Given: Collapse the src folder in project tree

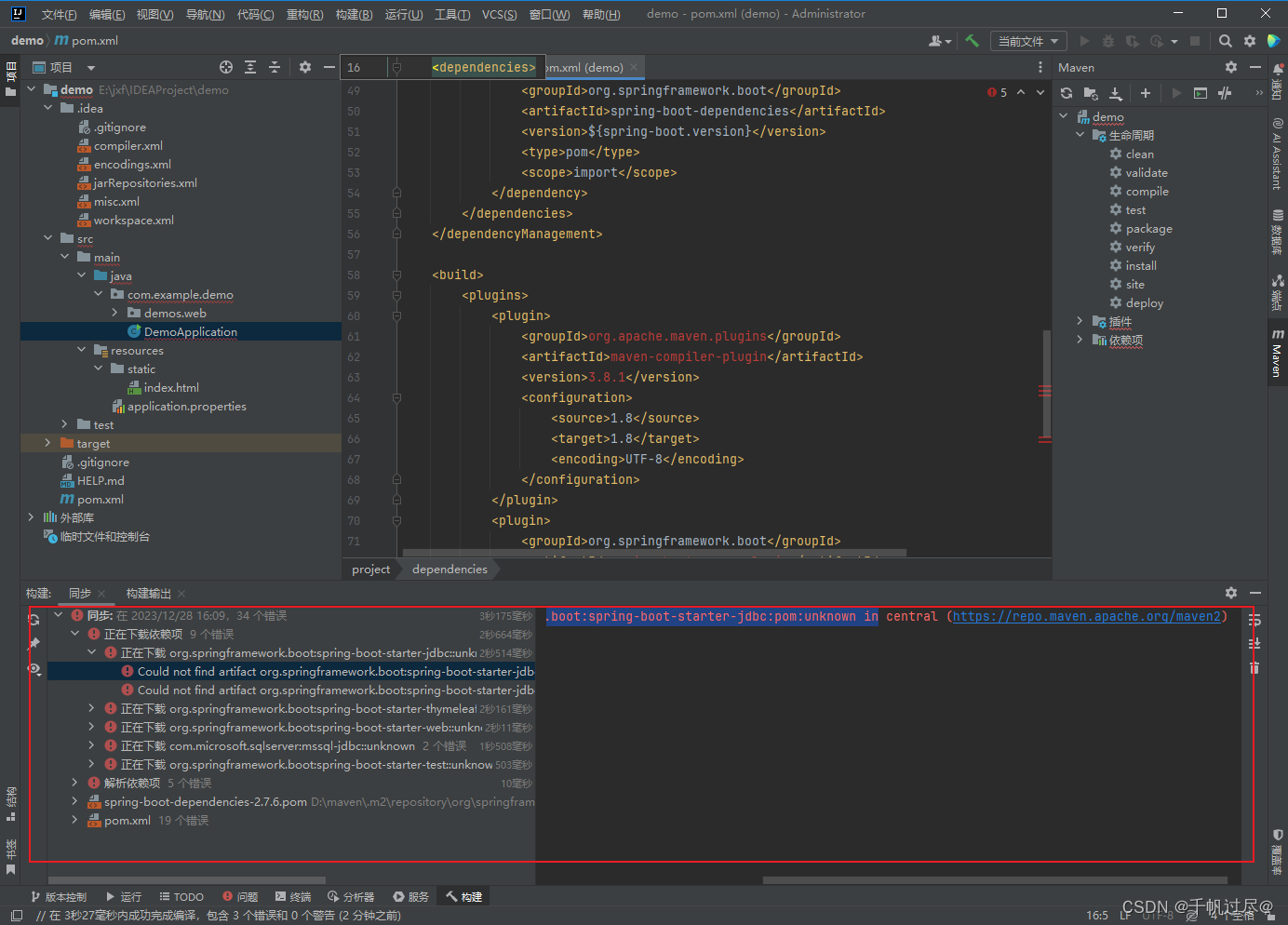Looking at the screenshot, I should tap(47, 238).
